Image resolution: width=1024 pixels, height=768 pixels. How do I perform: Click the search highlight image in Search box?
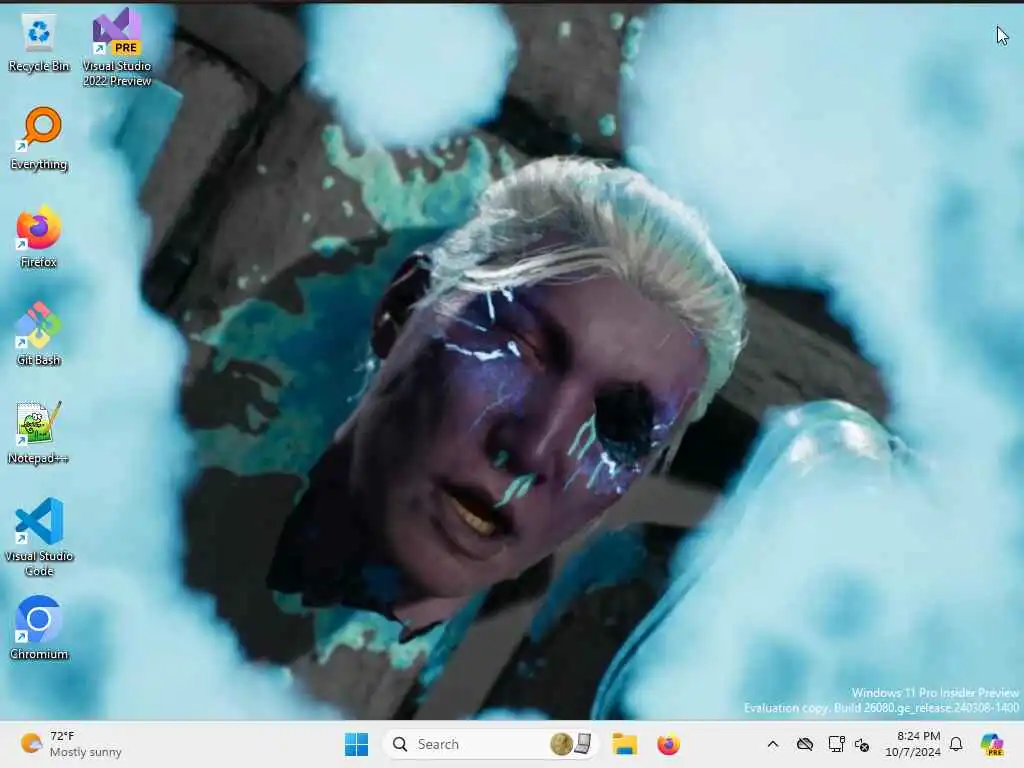pyautogui.click(x=571, y=744)
